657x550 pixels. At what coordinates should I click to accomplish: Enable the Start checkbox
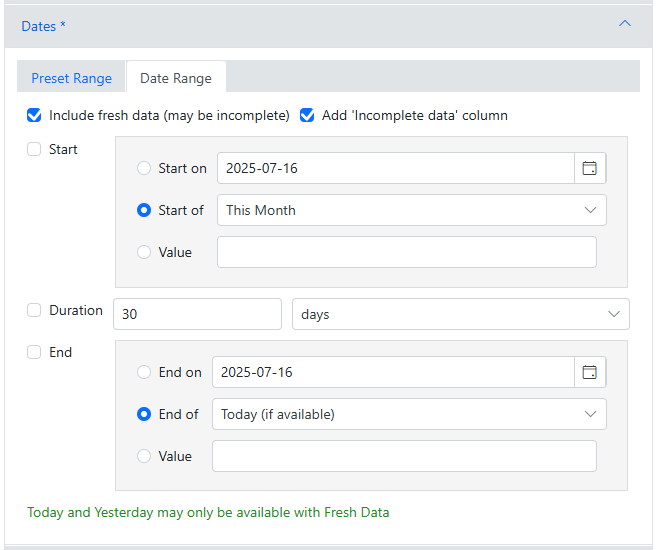click(34, 149)
